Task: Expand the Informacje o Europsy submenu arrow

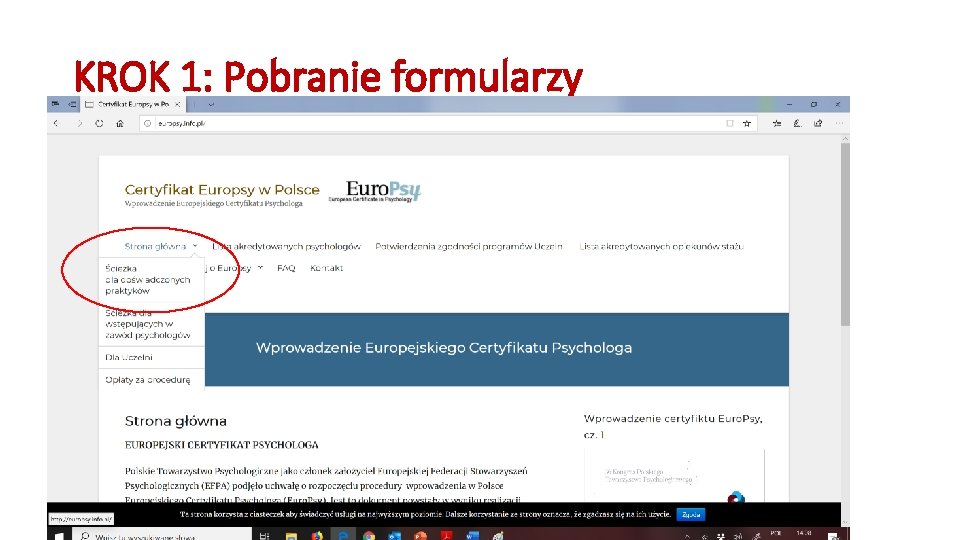Action: click(x=260, y=268)
